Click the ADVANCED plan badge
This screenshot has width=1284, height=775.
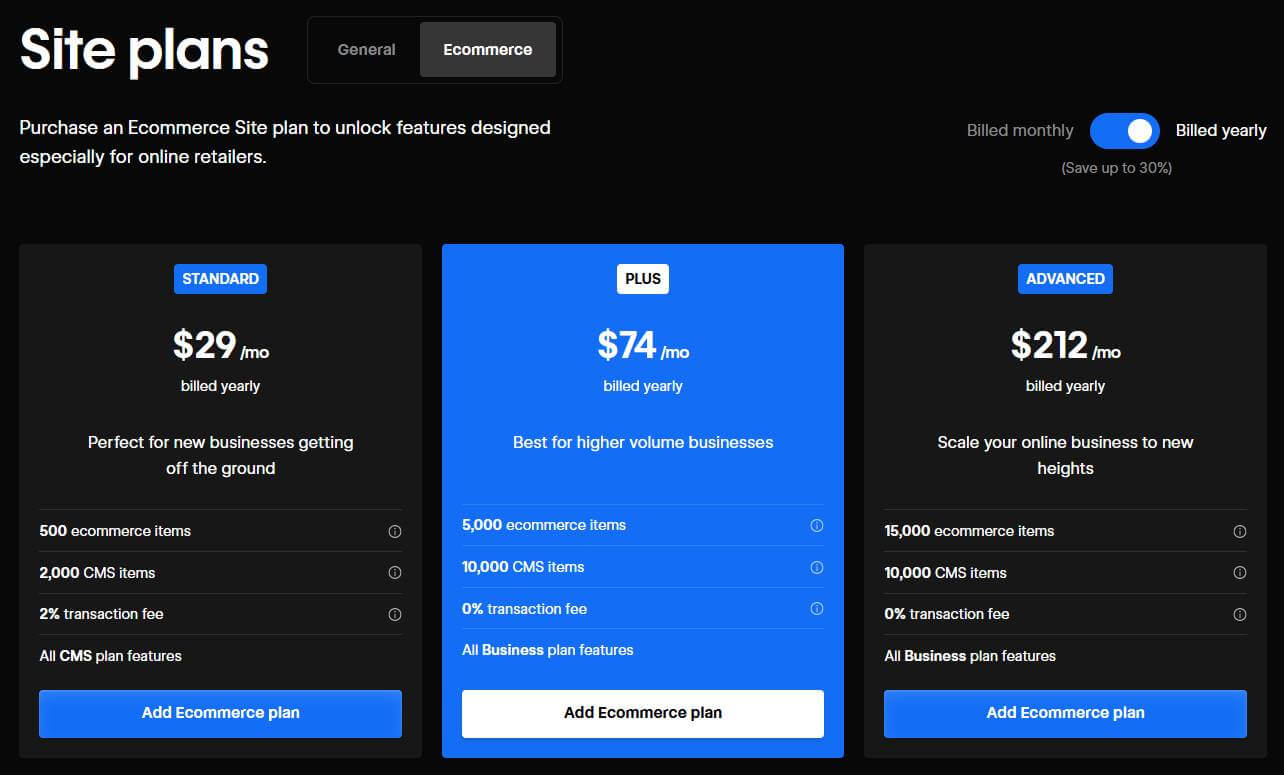(x=1065, y=279)
